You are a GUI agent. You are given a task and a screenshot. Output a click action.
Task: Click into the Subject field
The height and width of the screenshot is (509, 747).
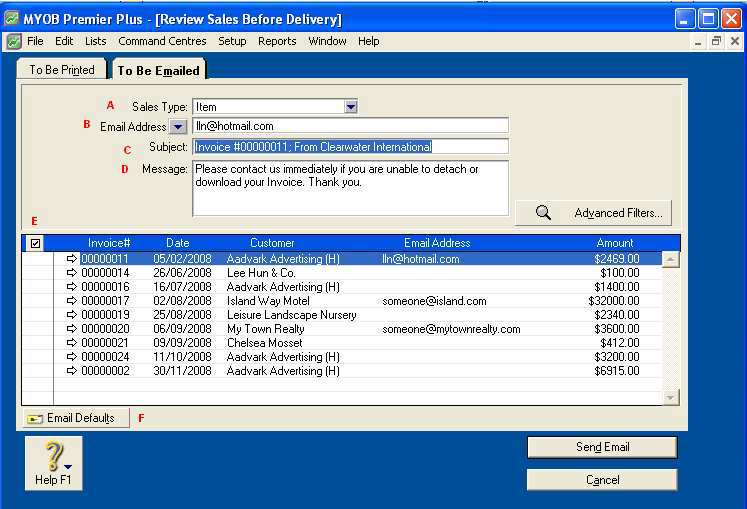click(x=351, y=147)
